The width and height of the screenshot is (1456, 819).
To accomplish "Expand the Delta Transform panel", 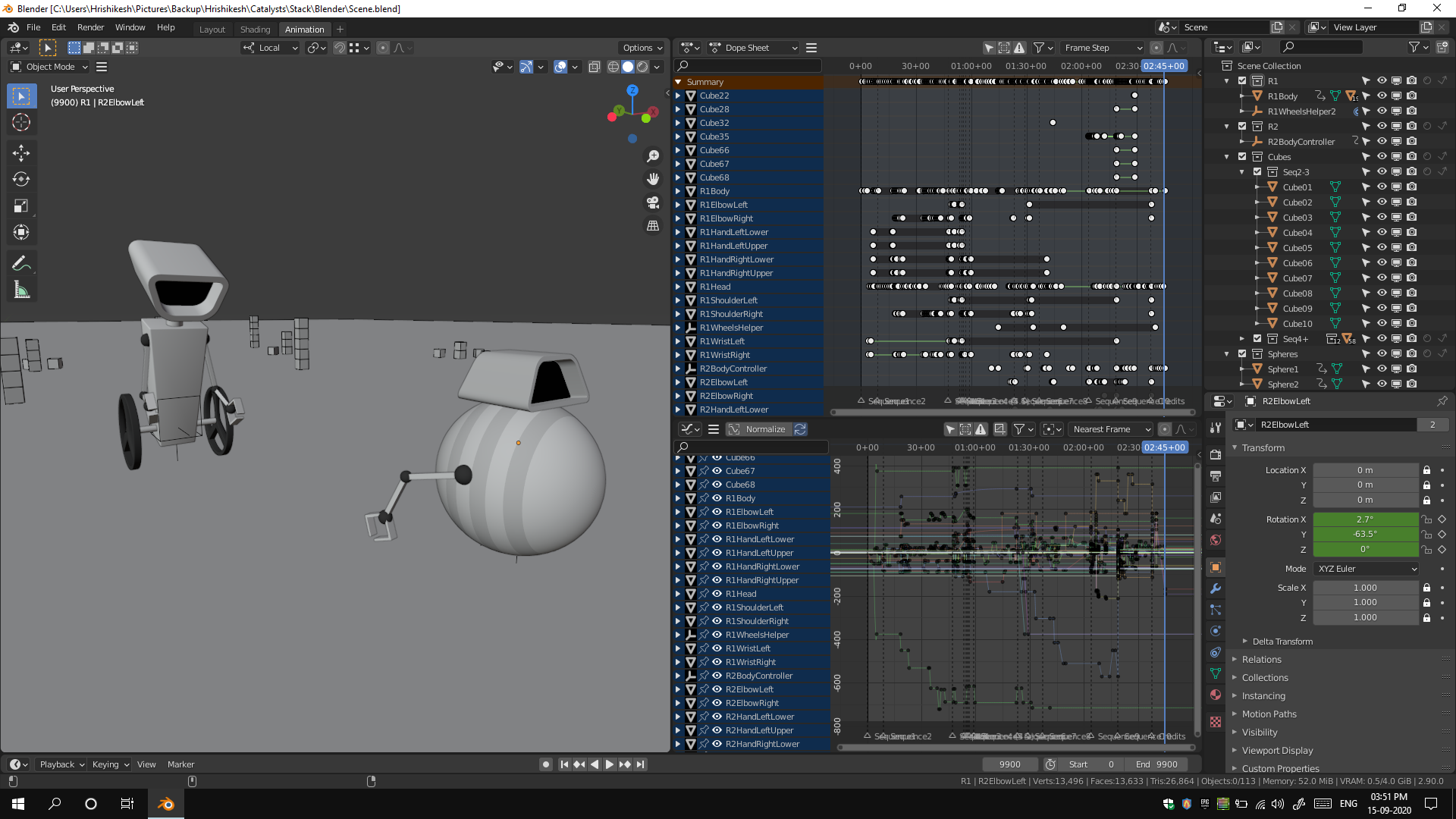I will (x=1282, y=642).
